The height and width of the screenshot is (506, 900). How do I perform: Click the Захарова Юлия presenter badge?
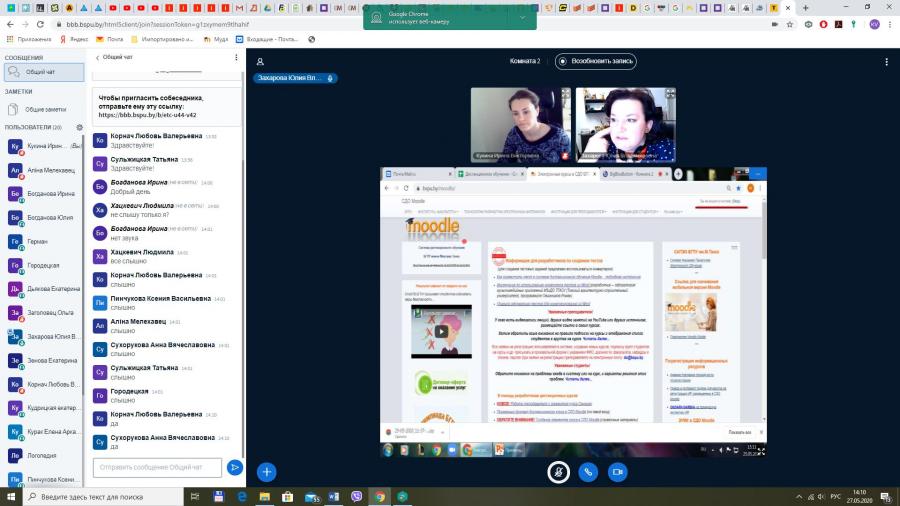pos(295,78)
